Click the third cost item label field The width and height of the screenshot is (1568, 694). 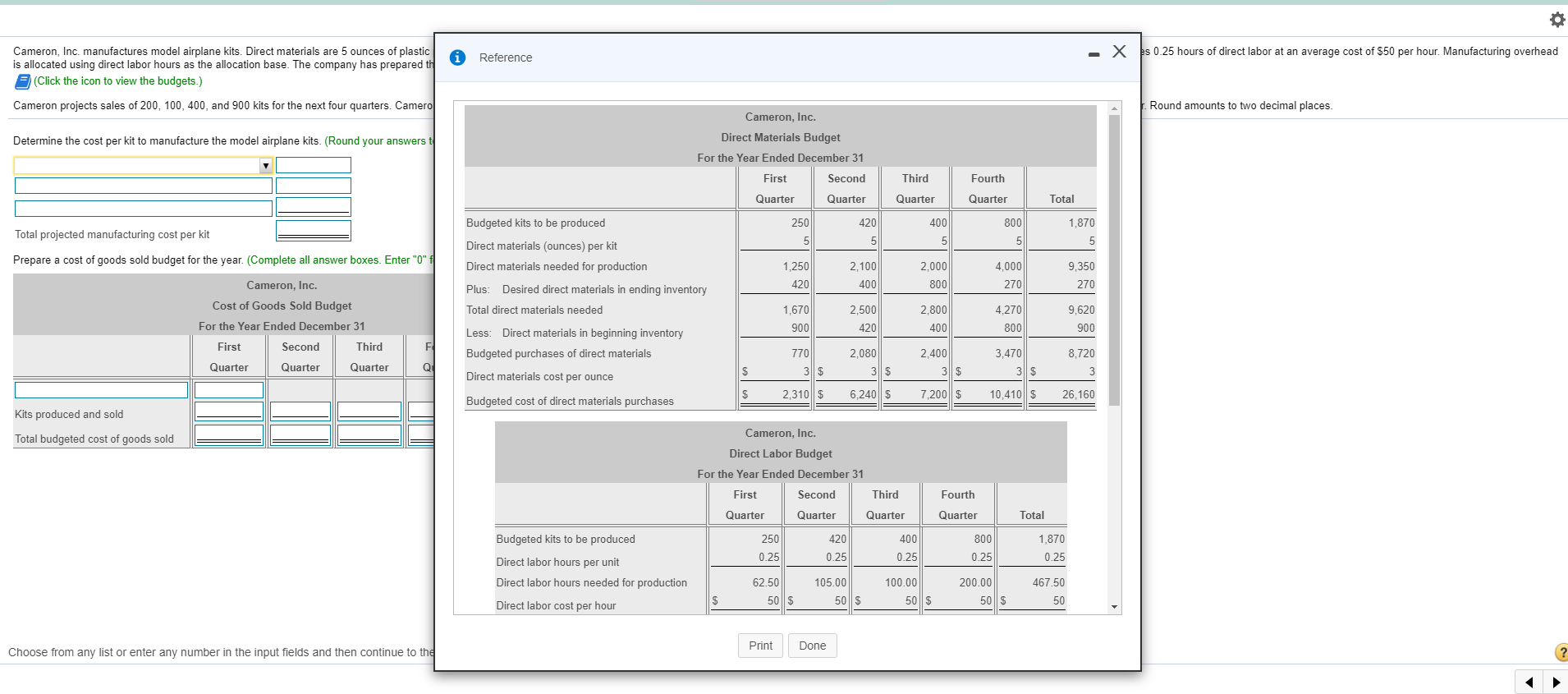coord(144,209)
